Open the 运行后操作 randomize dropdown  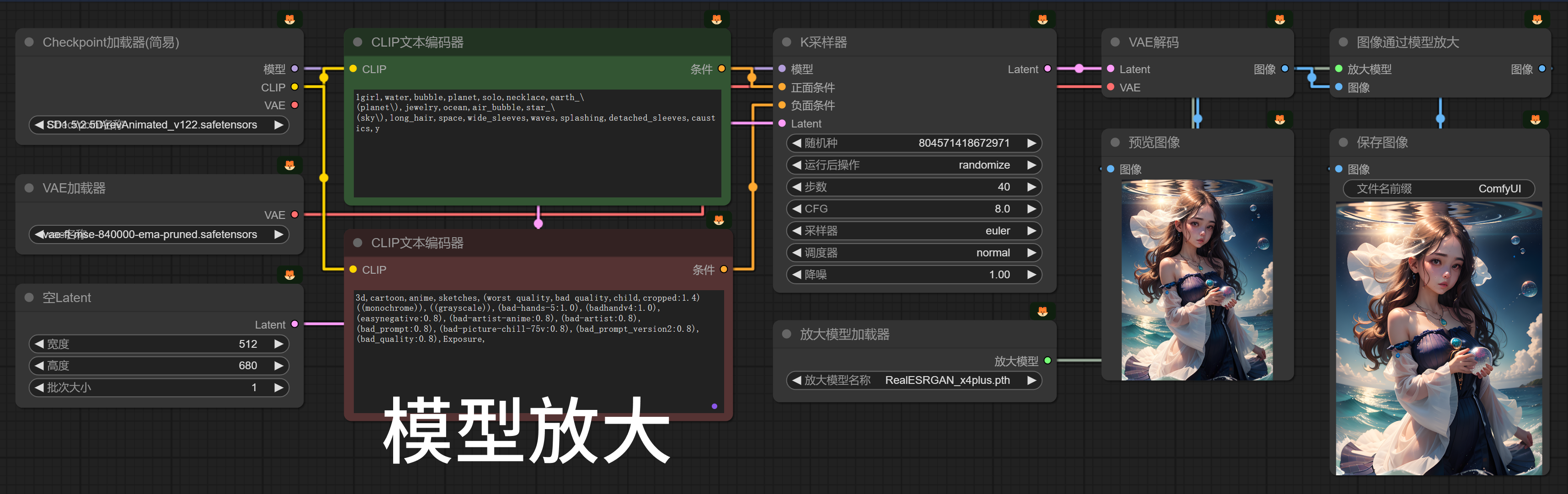914,165
